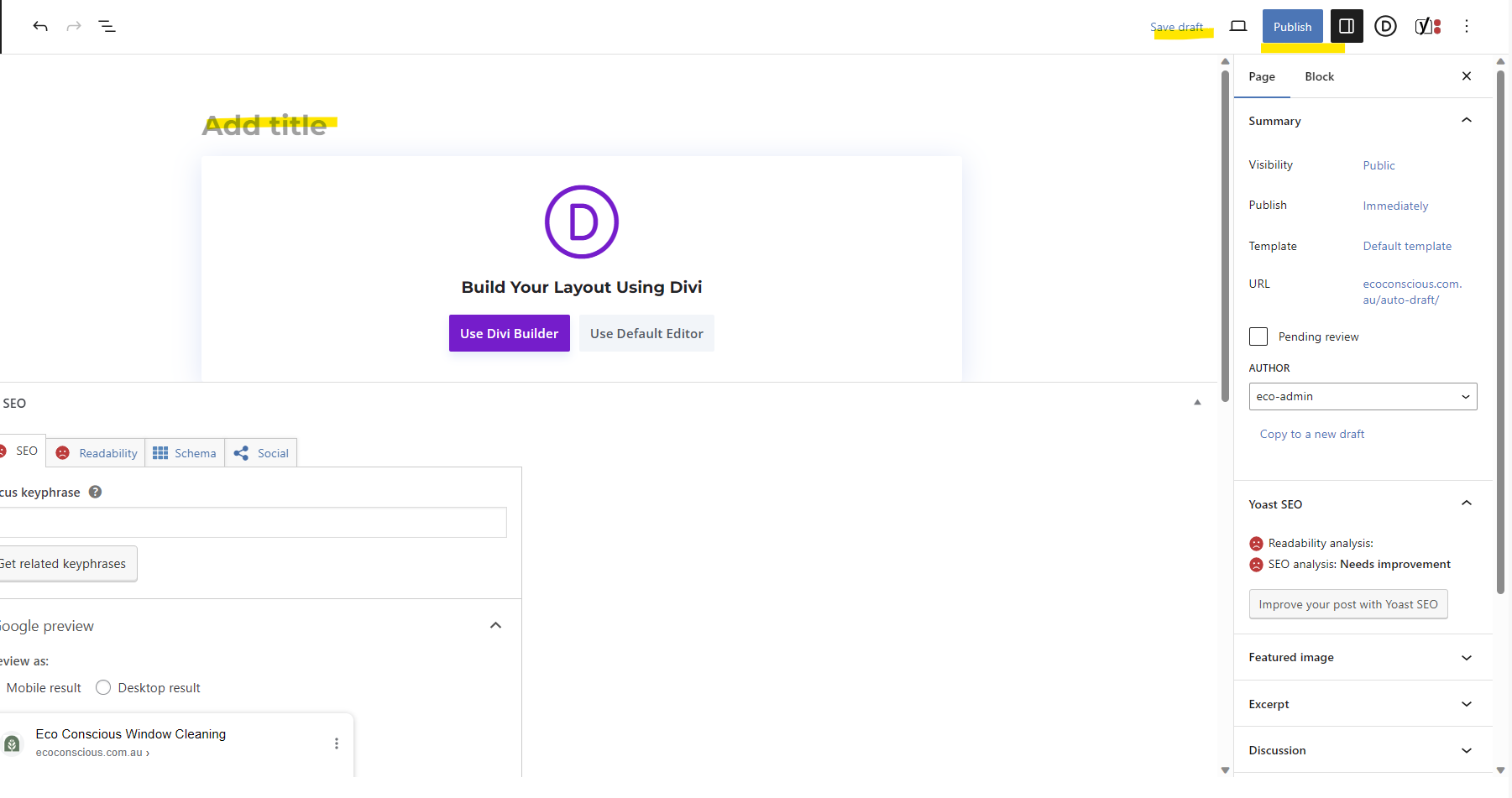Click the editor scrollbar down arrow
Image resolution: width=1512 pixels, height=798 pixels.
(1225, 769)
